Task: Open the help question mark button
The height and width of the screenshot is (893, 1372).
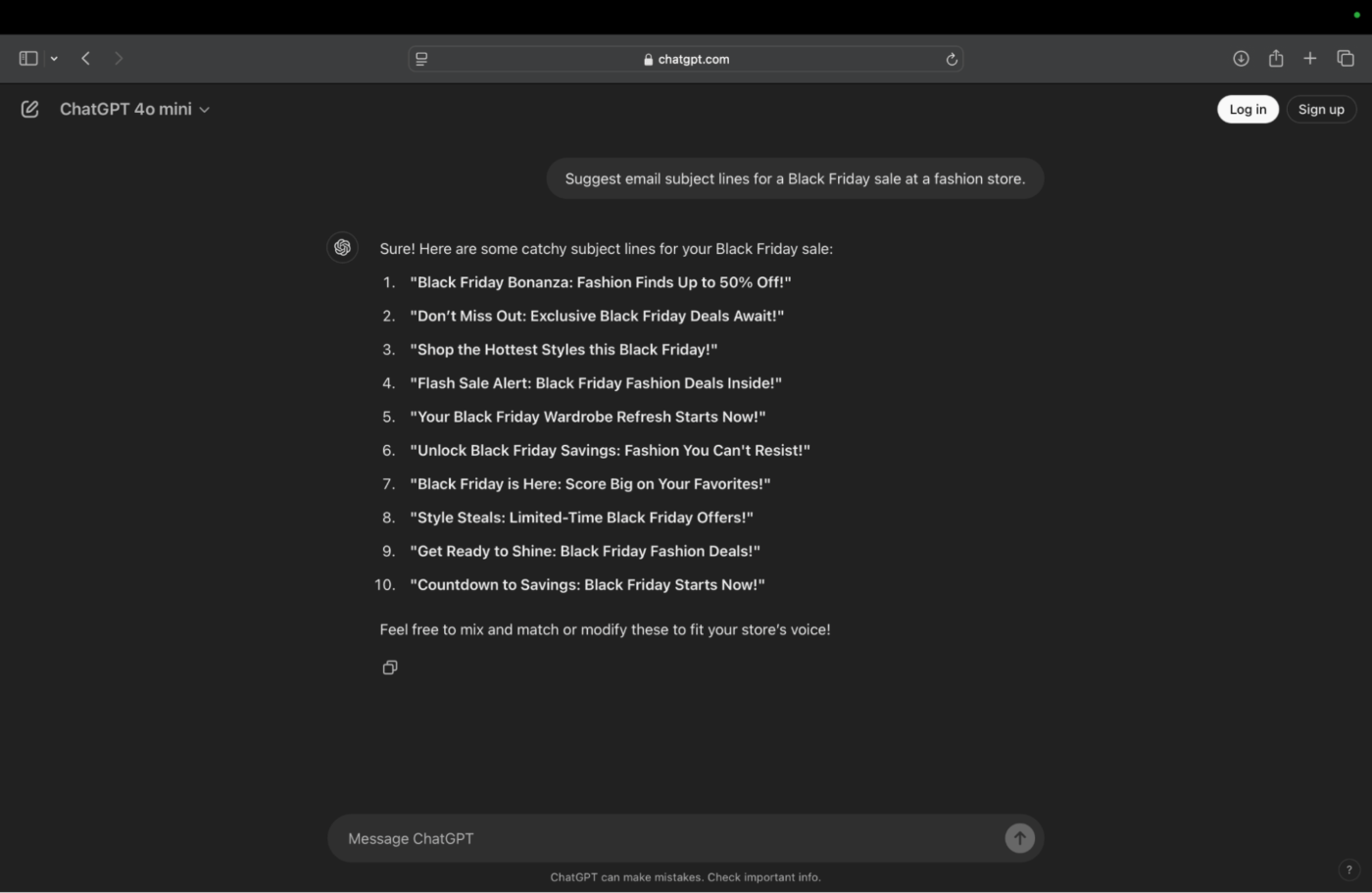Action: pyautogui.click(x=1348, y=869)
